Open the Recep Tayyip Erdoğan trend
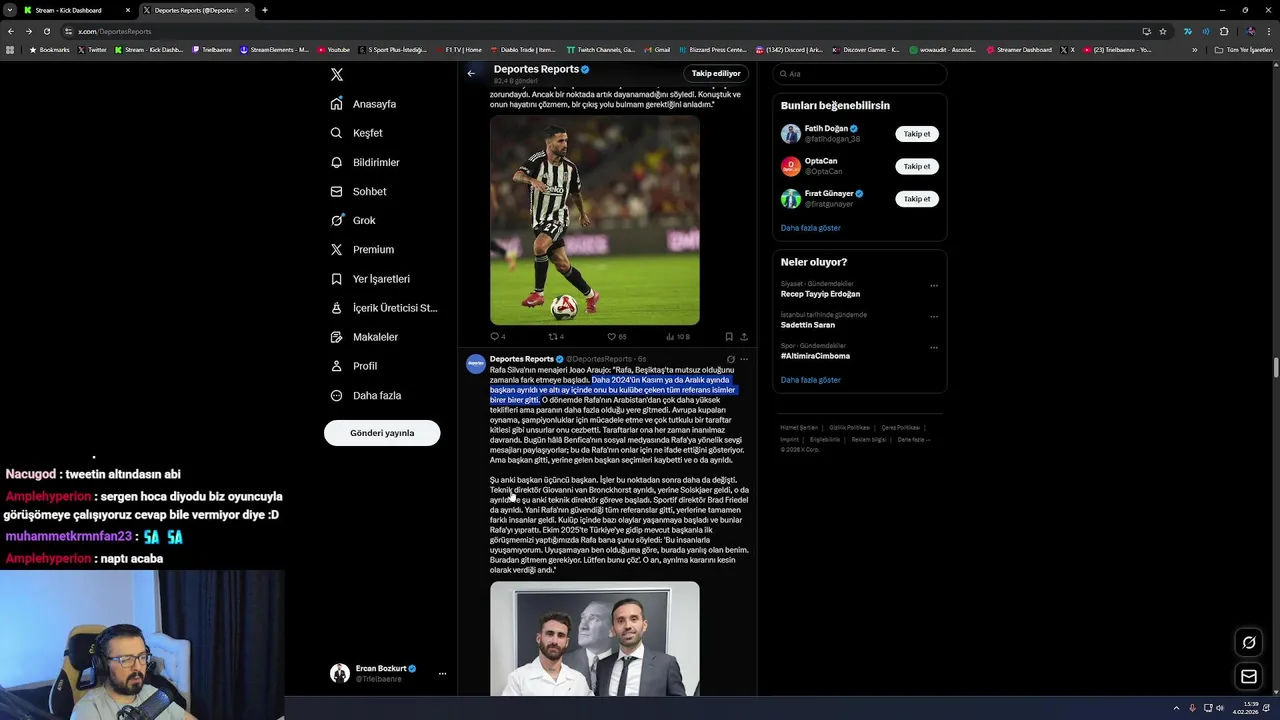1280x720 pixels. [820, 294]
